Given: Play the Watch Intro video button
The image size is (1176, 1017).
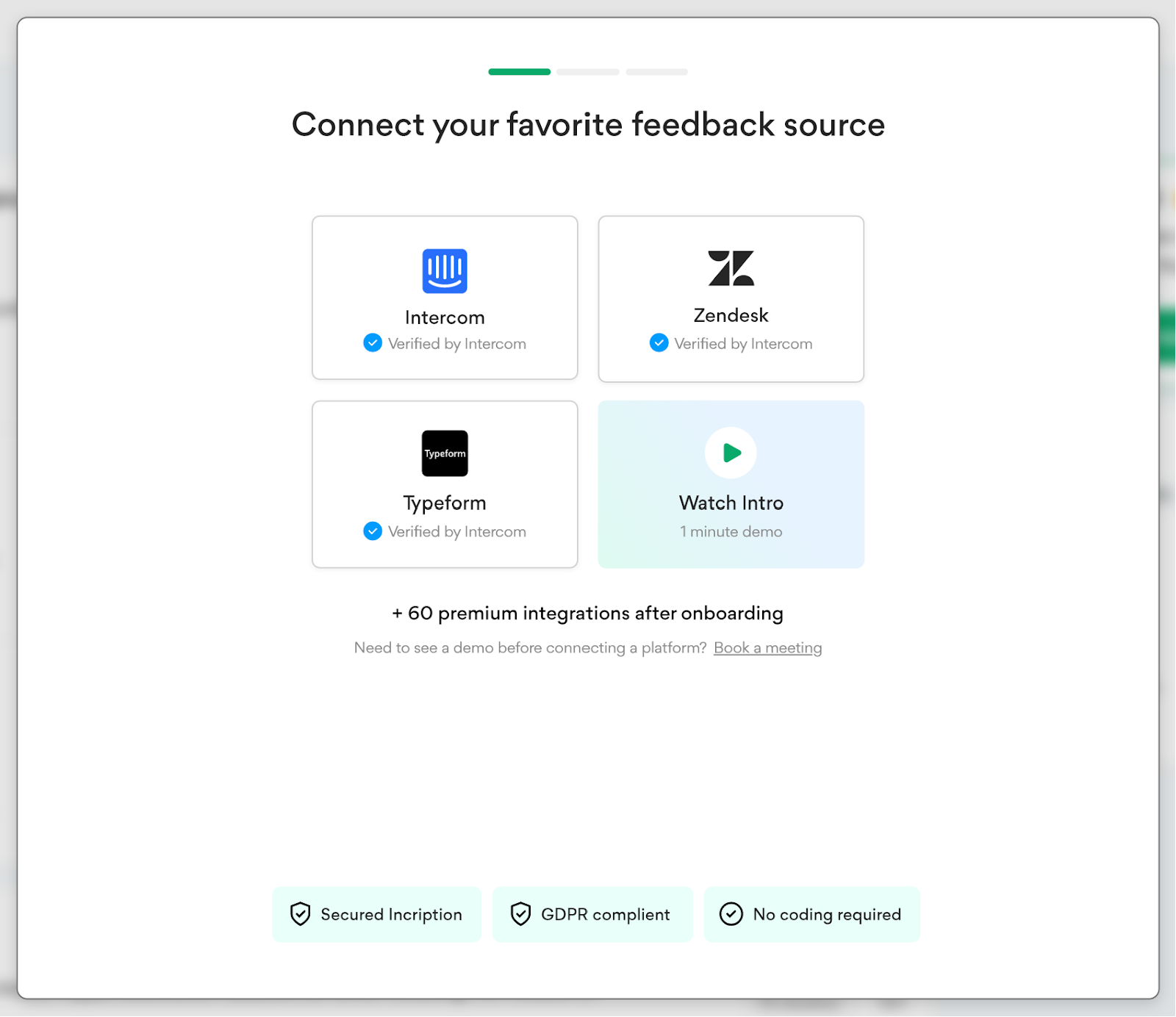Looking at the screenshot, I should 731,453.
